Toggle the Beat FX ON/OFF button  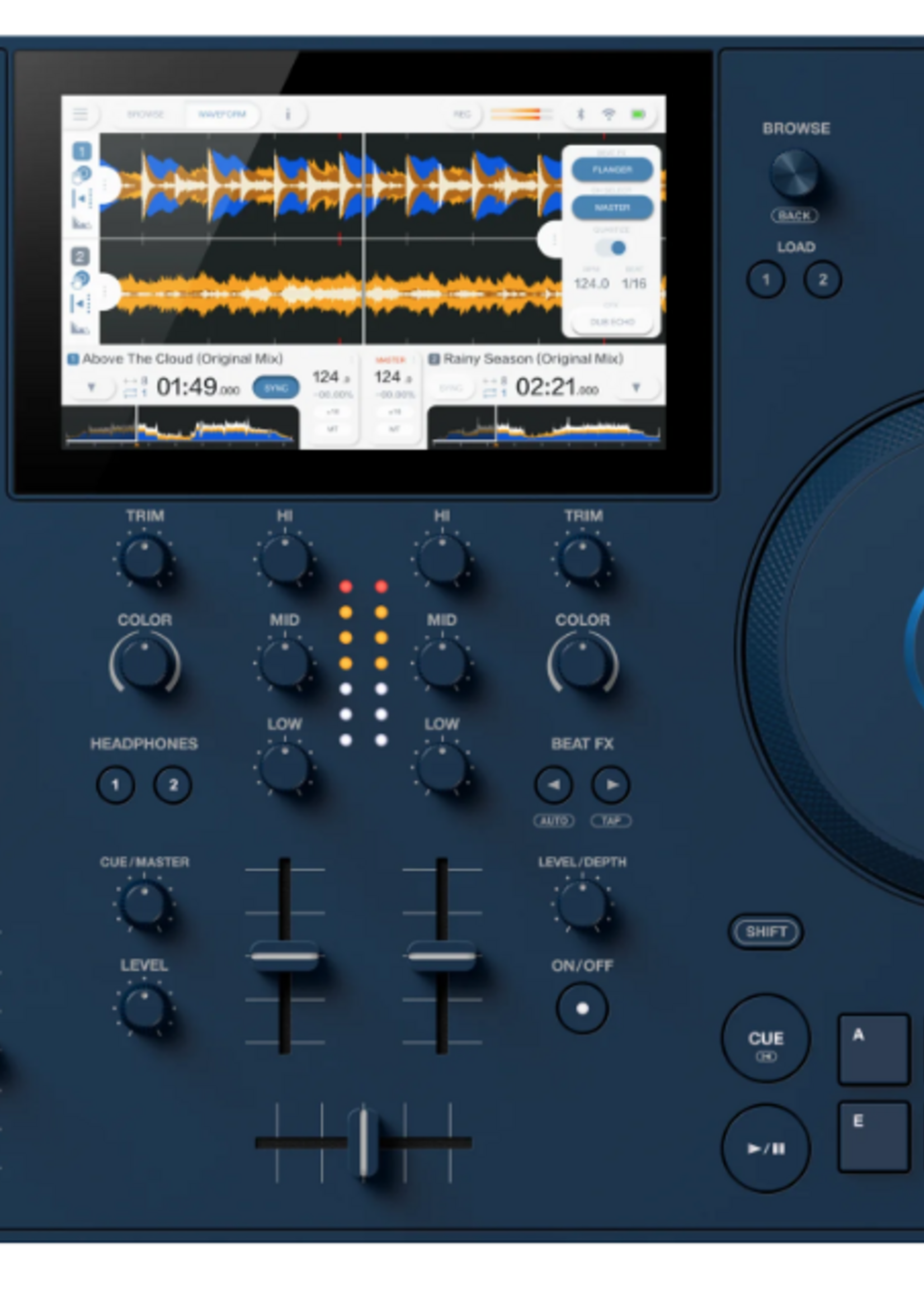tap(582, 1008)
